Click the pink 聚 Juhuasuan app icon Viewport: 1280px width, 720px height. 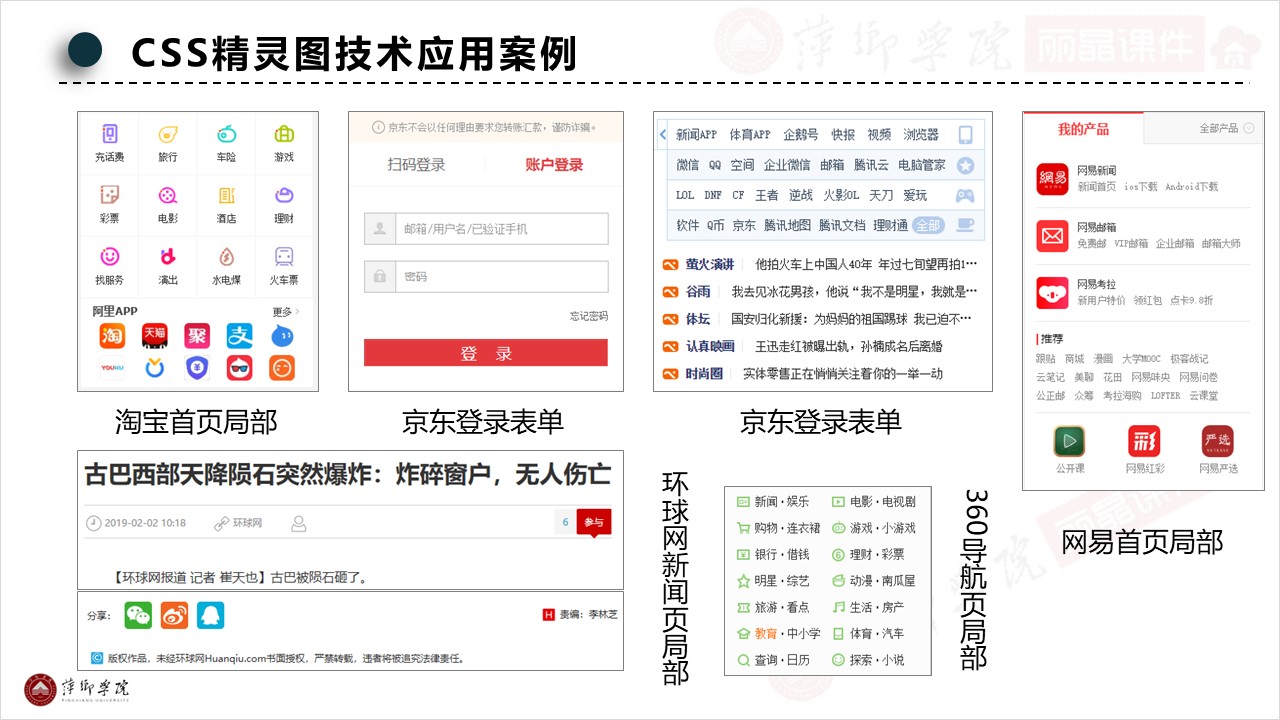[197, 336]
